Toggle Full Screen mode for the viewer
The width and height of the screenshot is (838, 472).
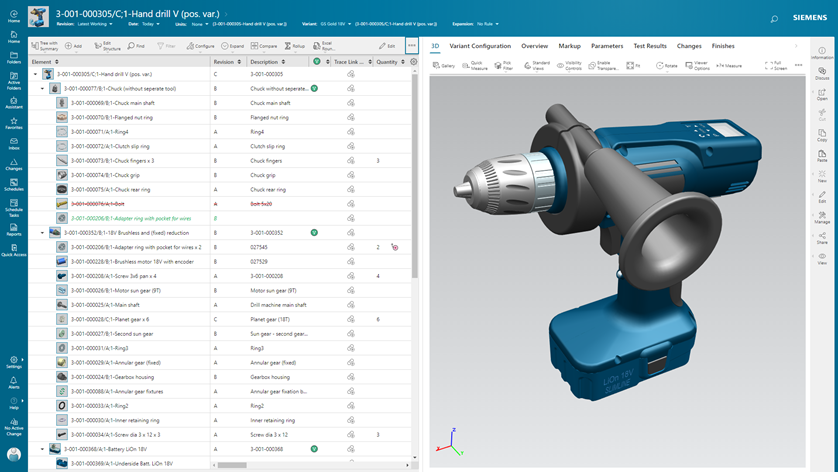tap(775, 65)
